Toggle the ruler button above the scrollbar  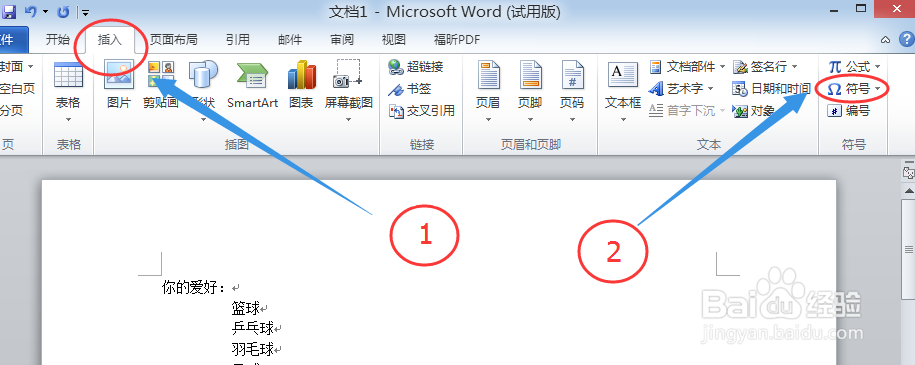pyautogui.click(x=909, y=172)
